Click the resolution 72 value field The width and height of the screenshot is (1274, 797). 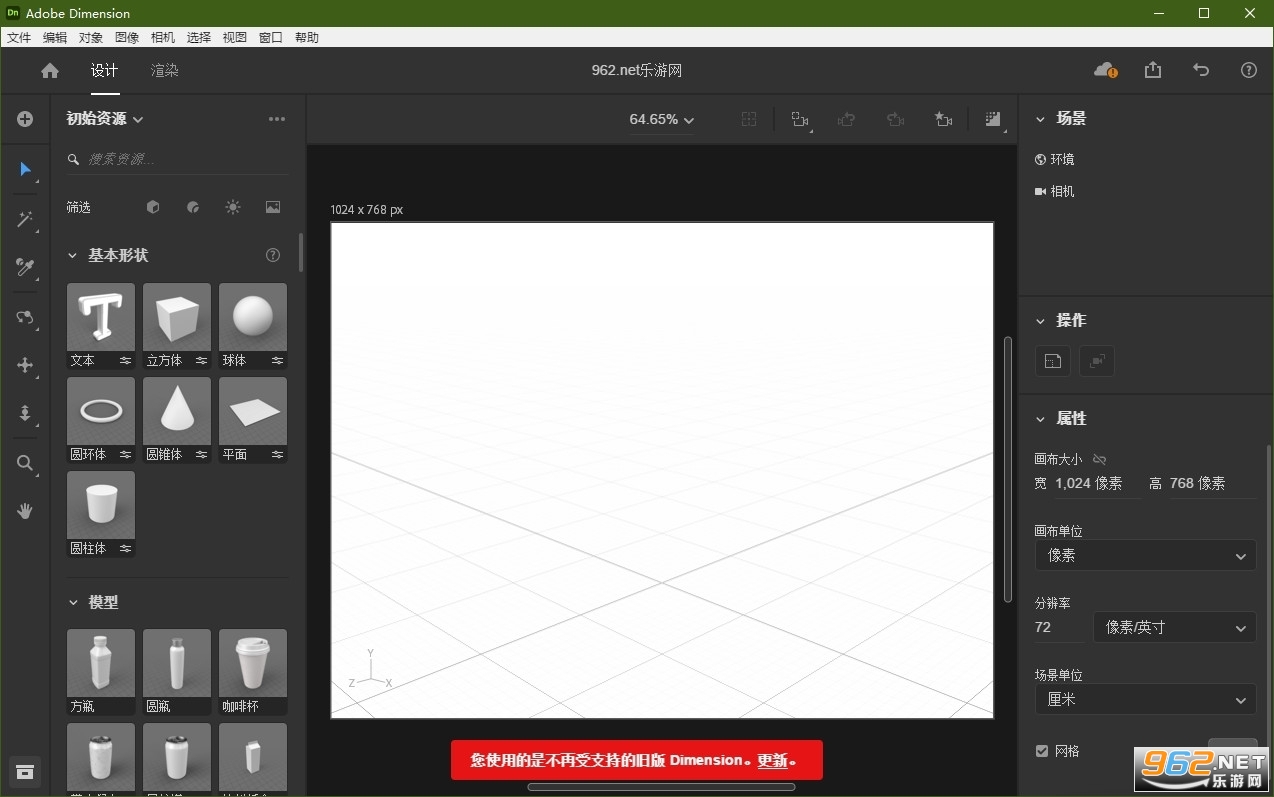pyautogui.click(x=1059, y=627)
